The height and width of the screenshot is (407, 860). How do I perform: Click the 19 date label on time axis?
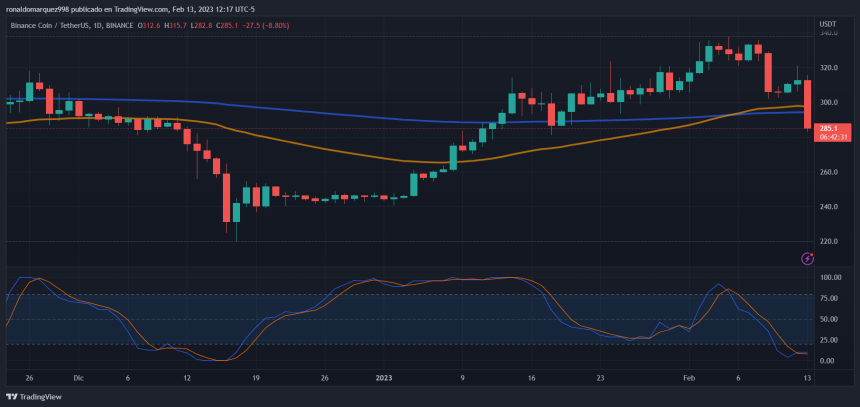click(x=256, y=378)
